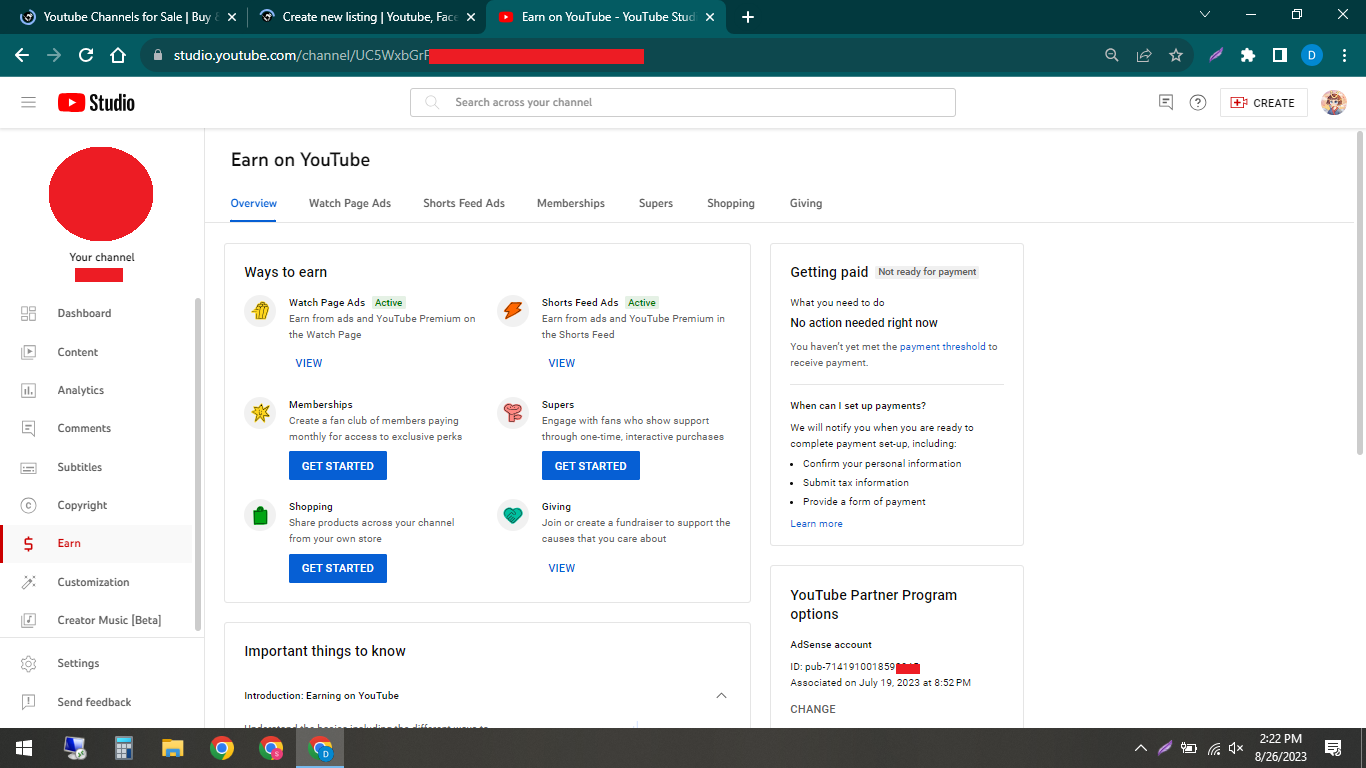
Task: Open the browser tab search dropdown
Action: [1205, 15]
